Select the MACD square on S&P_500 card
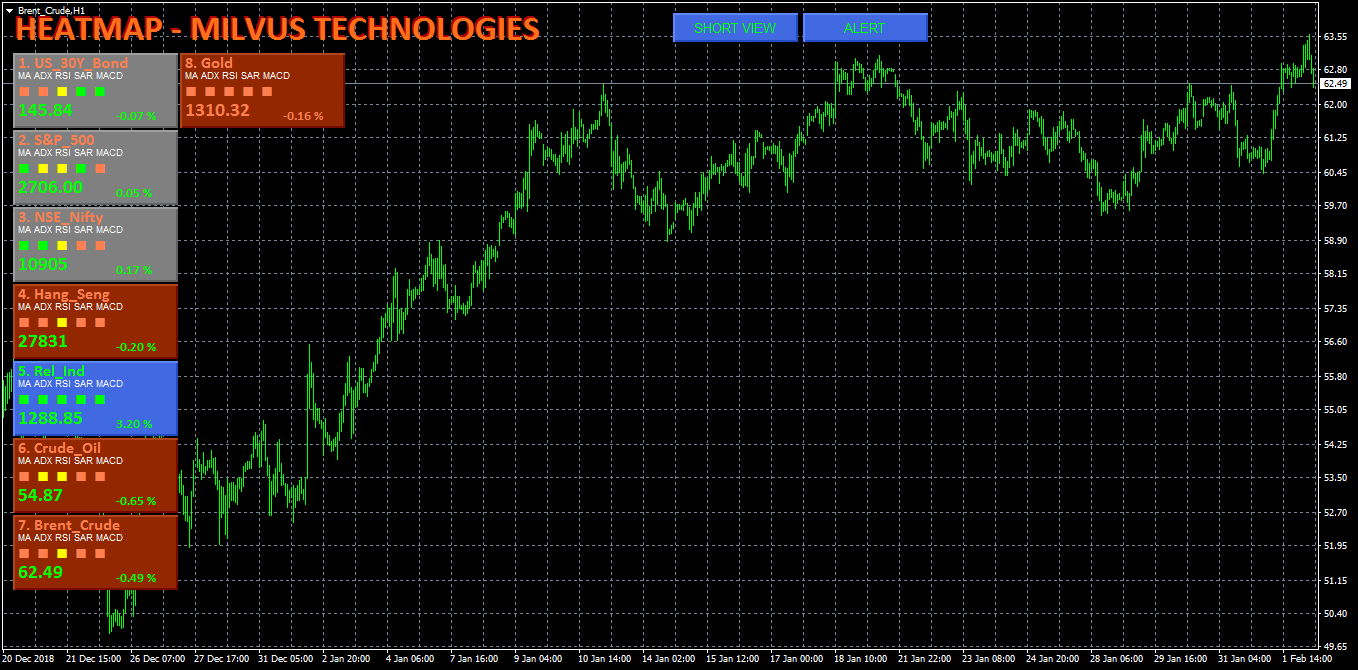The image size is (1358, 670). coord(100,169)
